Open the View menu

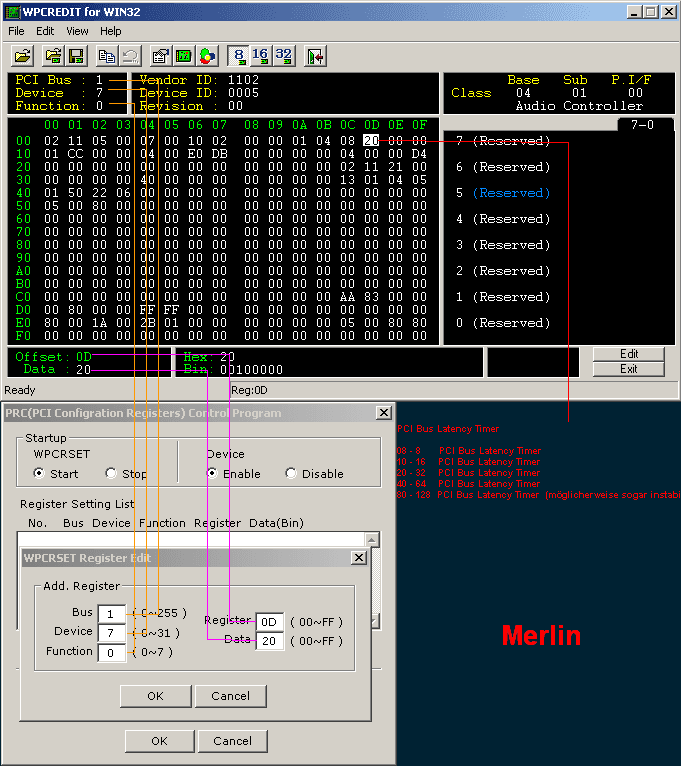[x=77, y=31]
